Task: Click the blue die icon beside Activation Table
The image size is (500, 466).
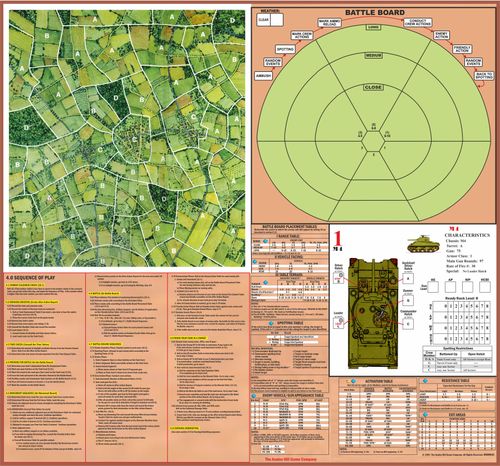Action: [x=353, y=381]
